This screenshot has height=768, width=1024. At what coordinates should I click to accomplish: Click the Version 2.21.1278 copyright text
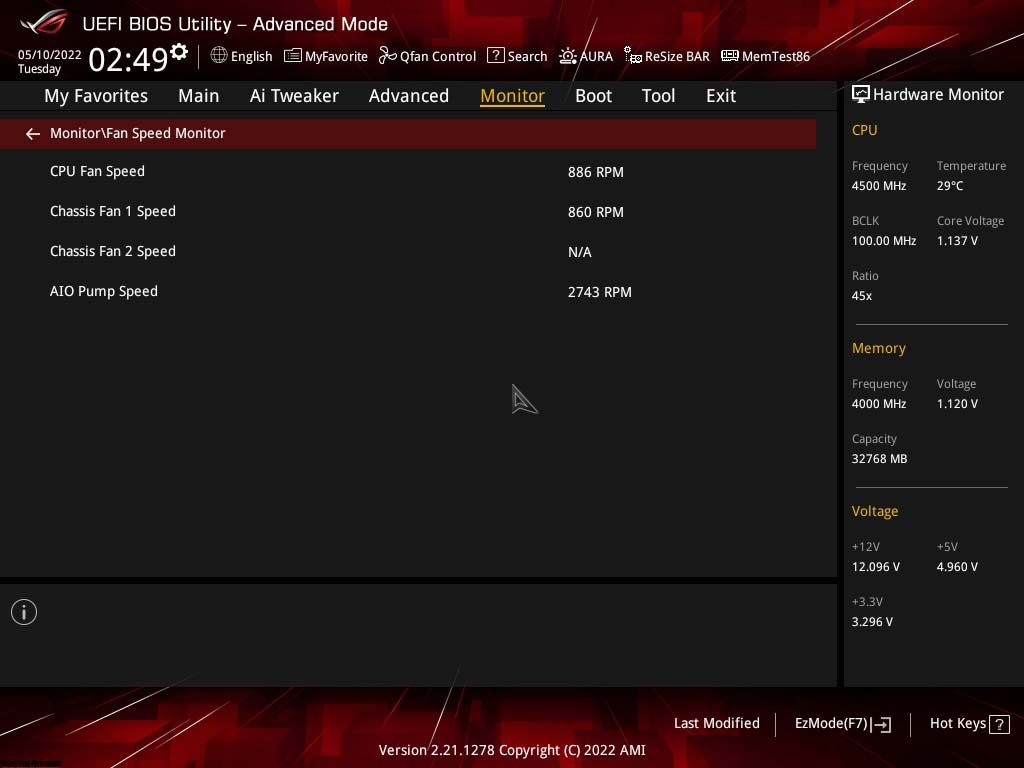click(512, 750)
